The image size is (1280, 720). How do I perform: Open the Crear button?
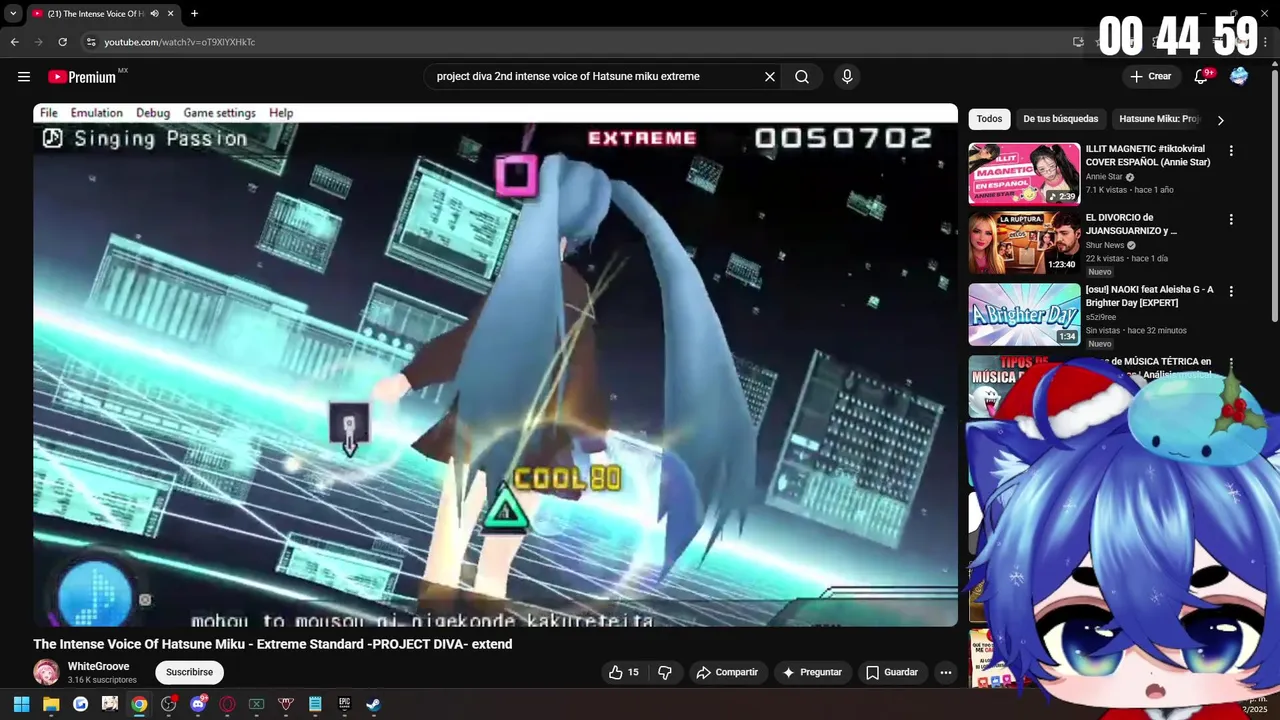click(x=1150, y=76)
